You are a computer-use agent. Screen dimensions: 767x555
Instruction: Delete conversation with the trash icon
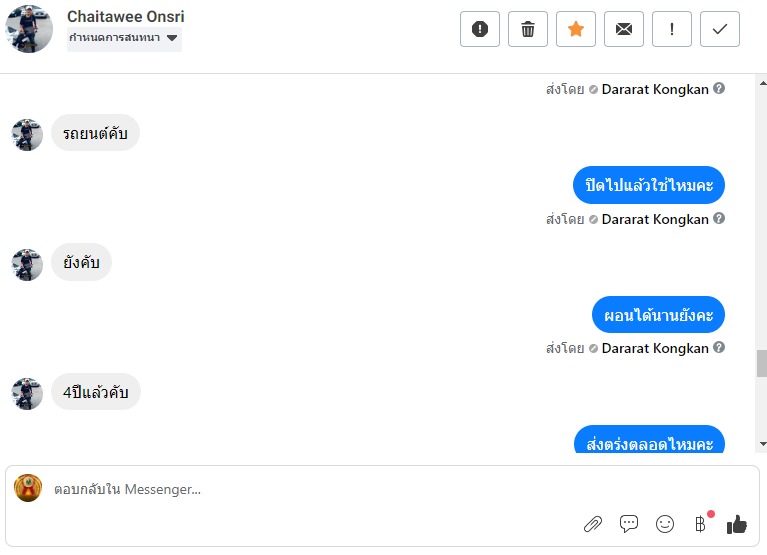(x=527, y=29)
